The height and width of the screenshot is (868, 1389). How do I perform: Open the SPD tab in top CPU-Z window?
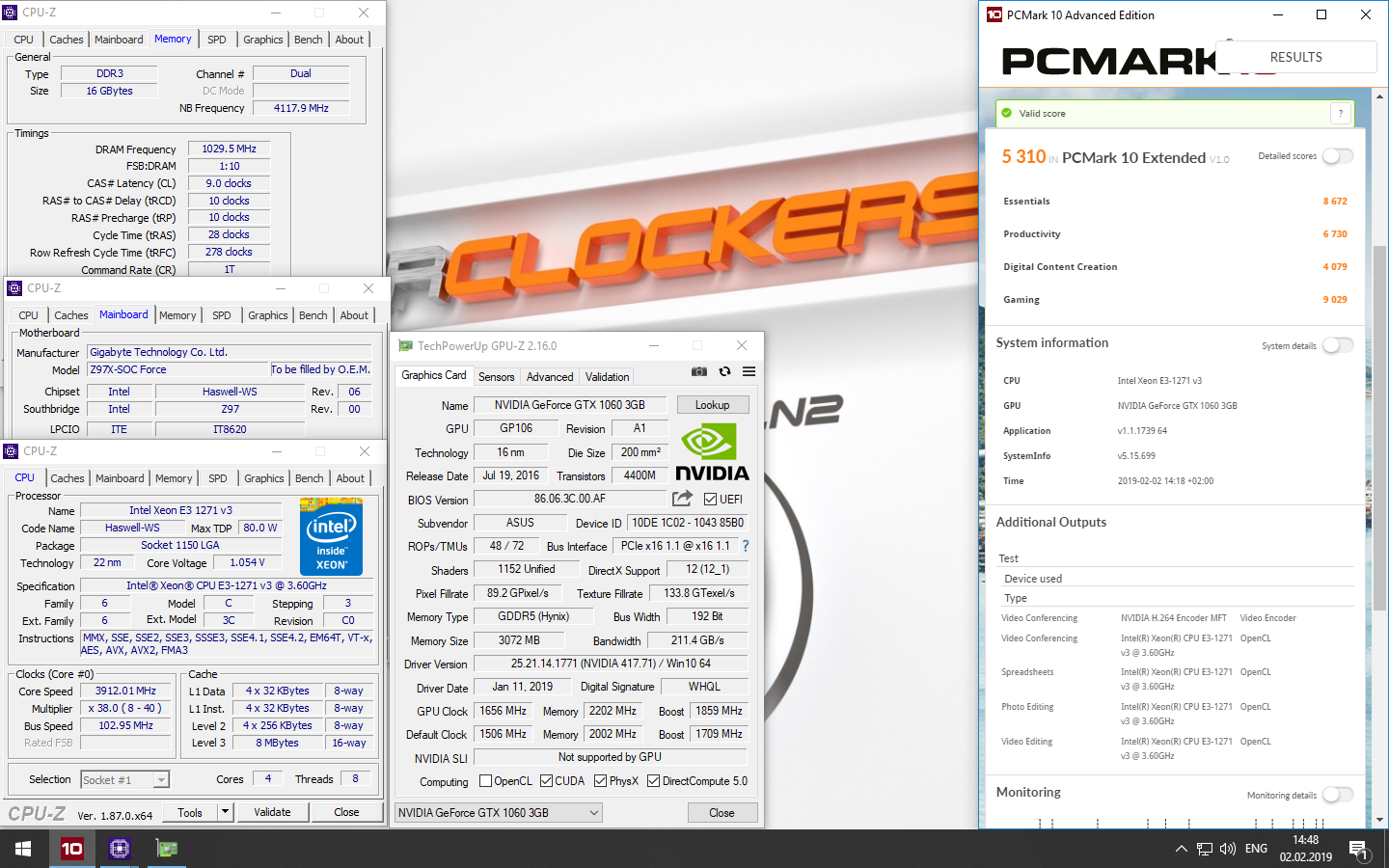click(x=217, y=40)
